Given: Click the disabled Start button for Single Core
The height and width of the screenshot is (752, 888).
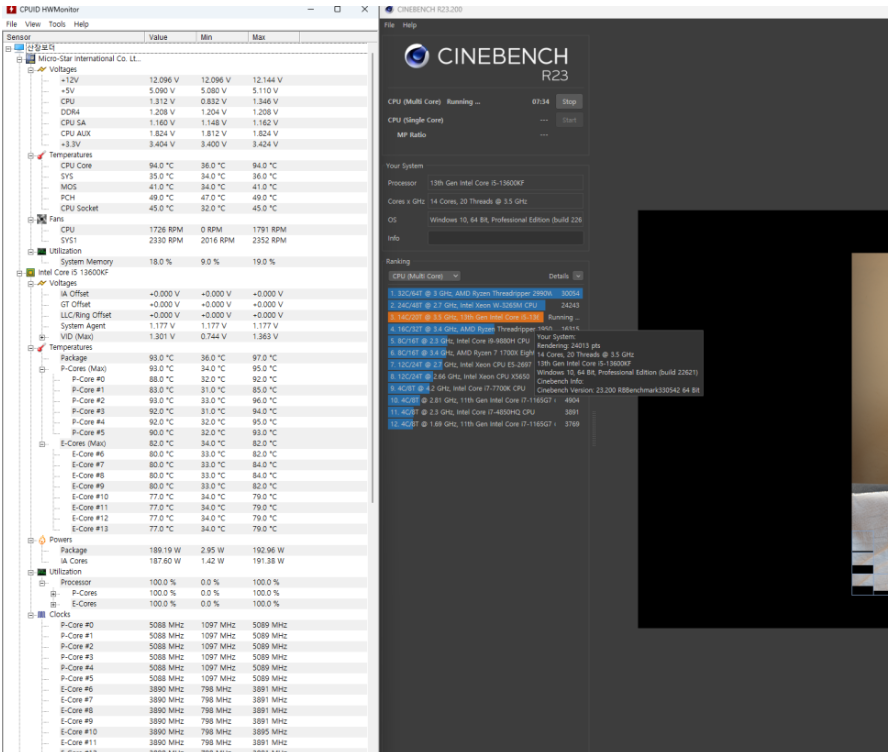Looking at the screenshot, I should [569, 120].
